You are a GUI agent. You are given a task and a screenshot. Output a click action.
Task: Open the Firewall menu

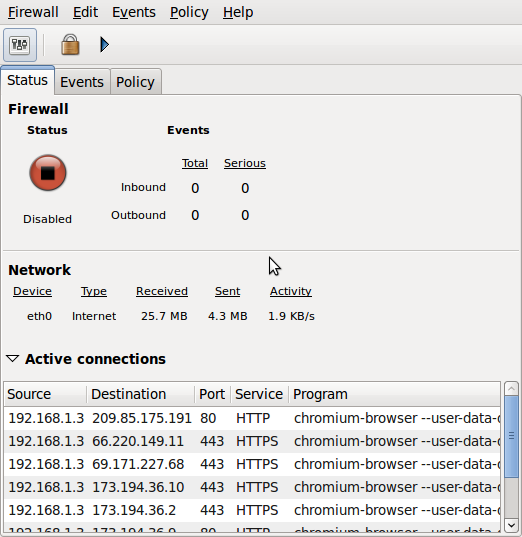click(x=33, y=12)
